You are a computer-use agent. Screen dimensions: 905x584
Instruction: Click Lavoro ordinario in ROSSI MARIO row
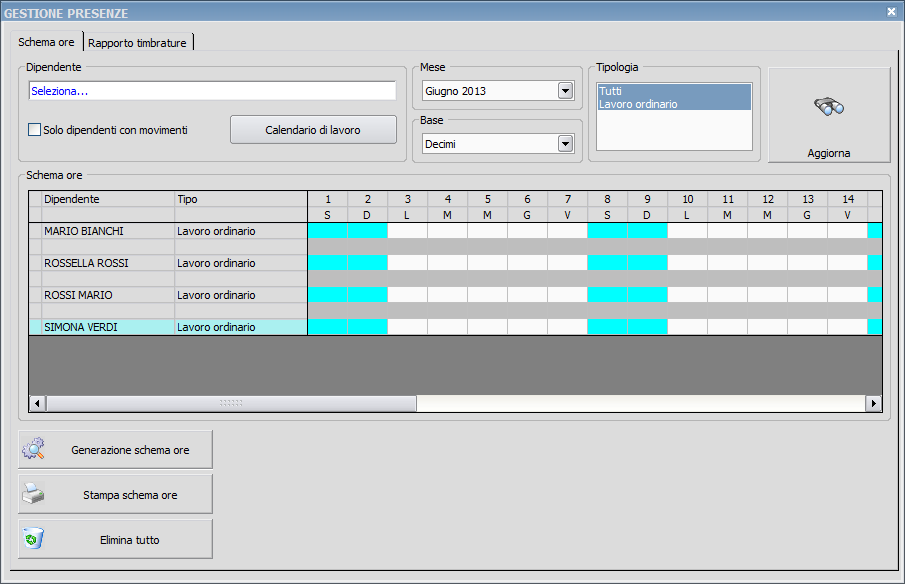(216, 295)
